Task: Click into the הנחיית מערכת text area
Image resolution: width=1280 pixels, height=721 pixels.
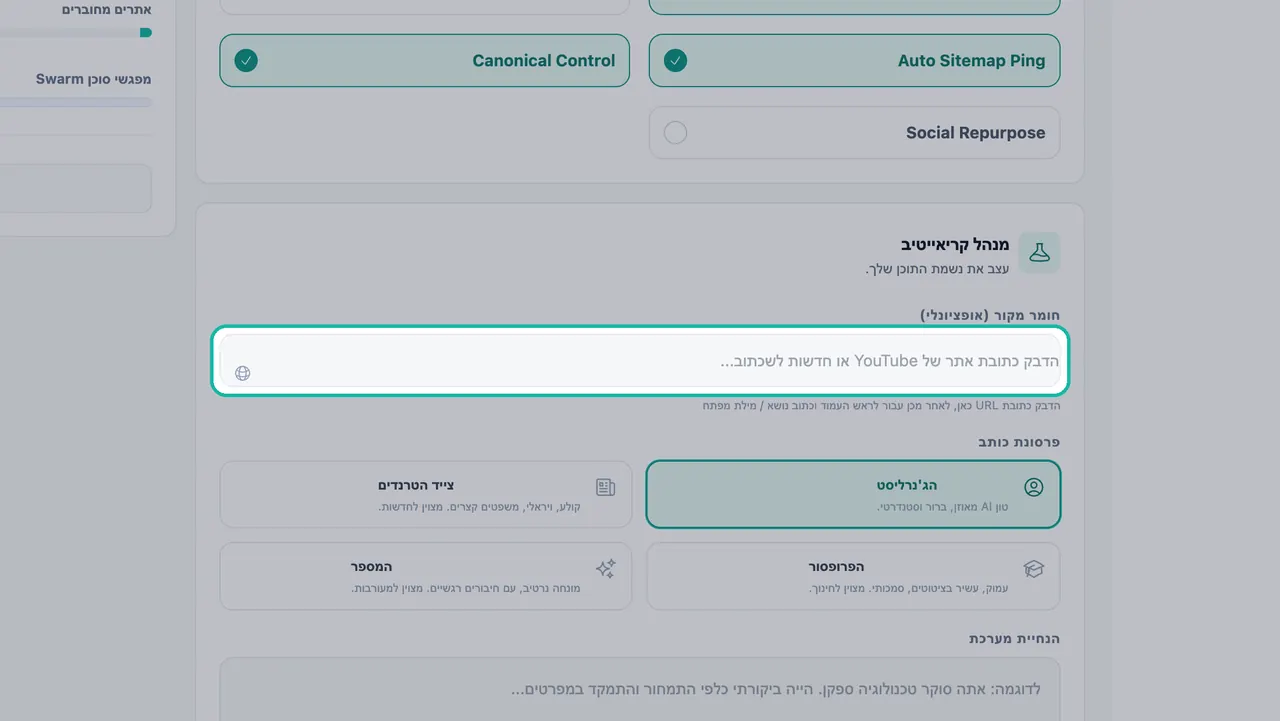Action: 640,689
